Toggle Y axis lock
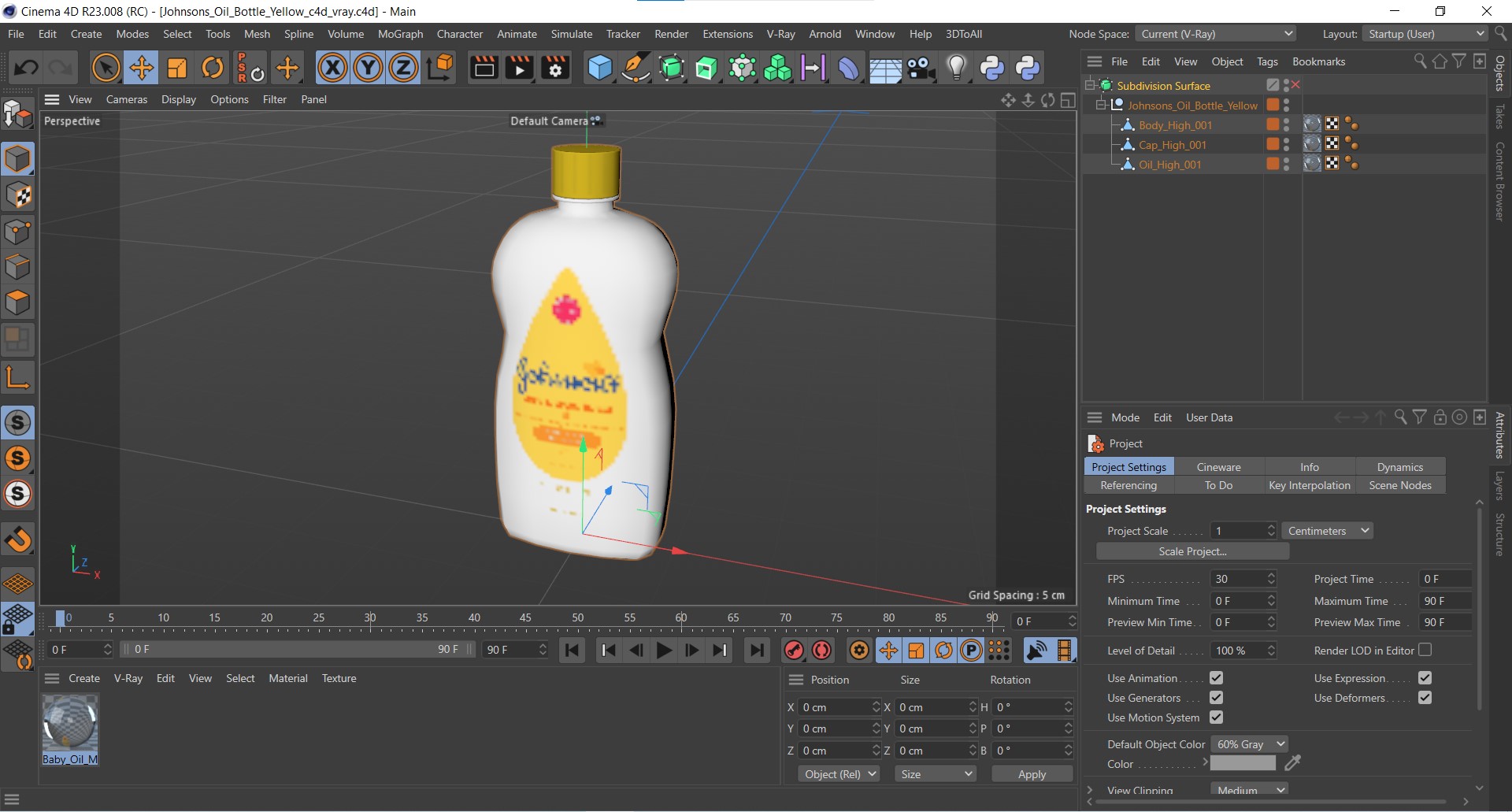The width and height of the screenshot is (1512, 812). (368, 68)
